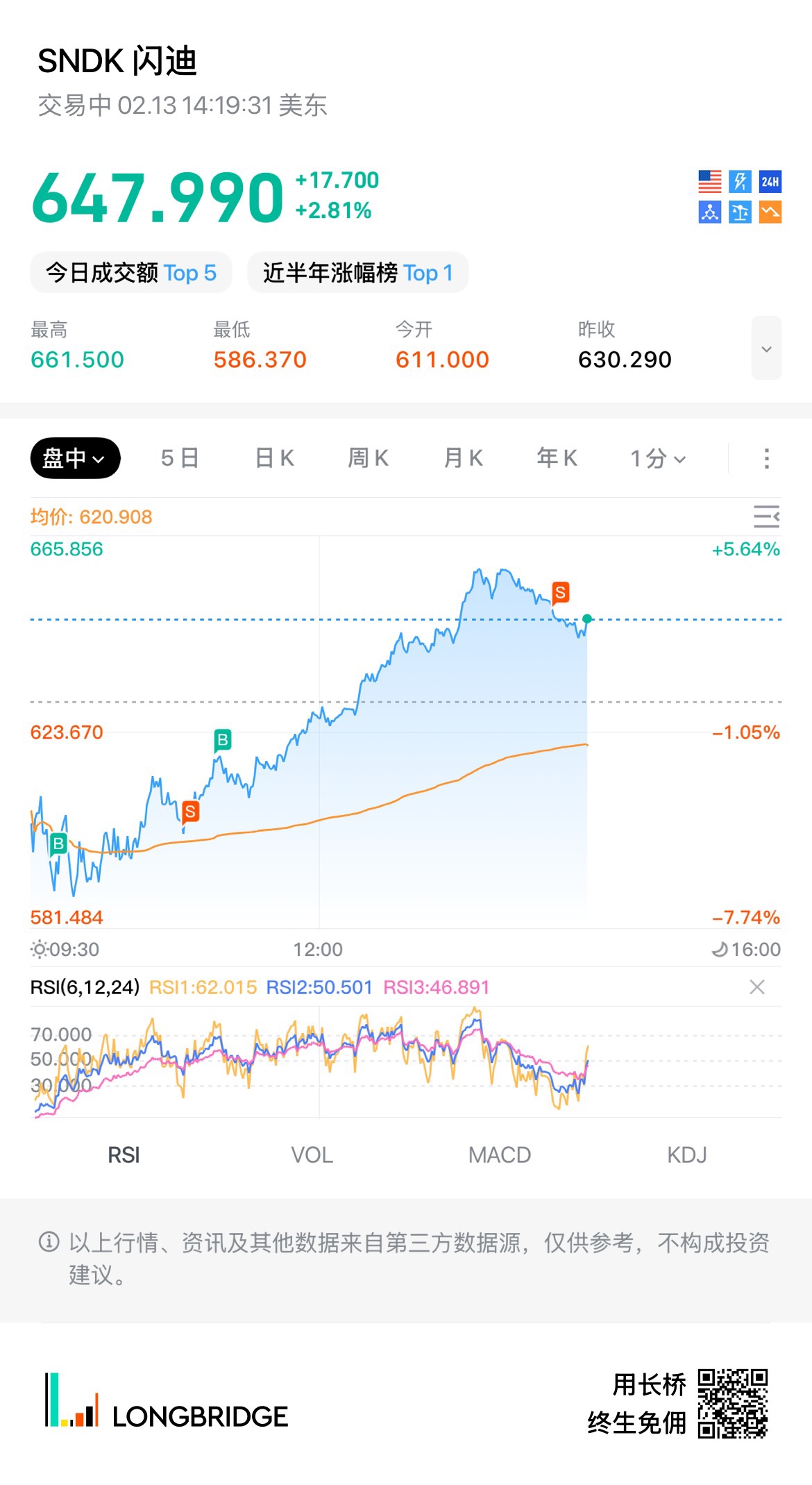The image size is (812, 1485).
Task: Tap the orange downward trend icon
Action: 770,212
